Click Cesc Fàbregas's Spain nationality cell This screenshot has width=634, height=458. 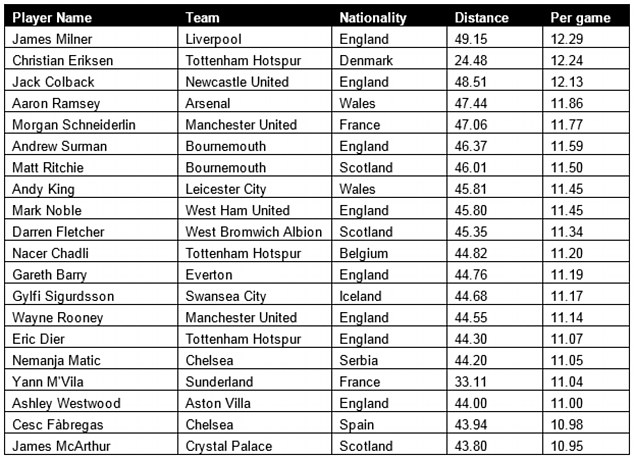click(389, 424)
